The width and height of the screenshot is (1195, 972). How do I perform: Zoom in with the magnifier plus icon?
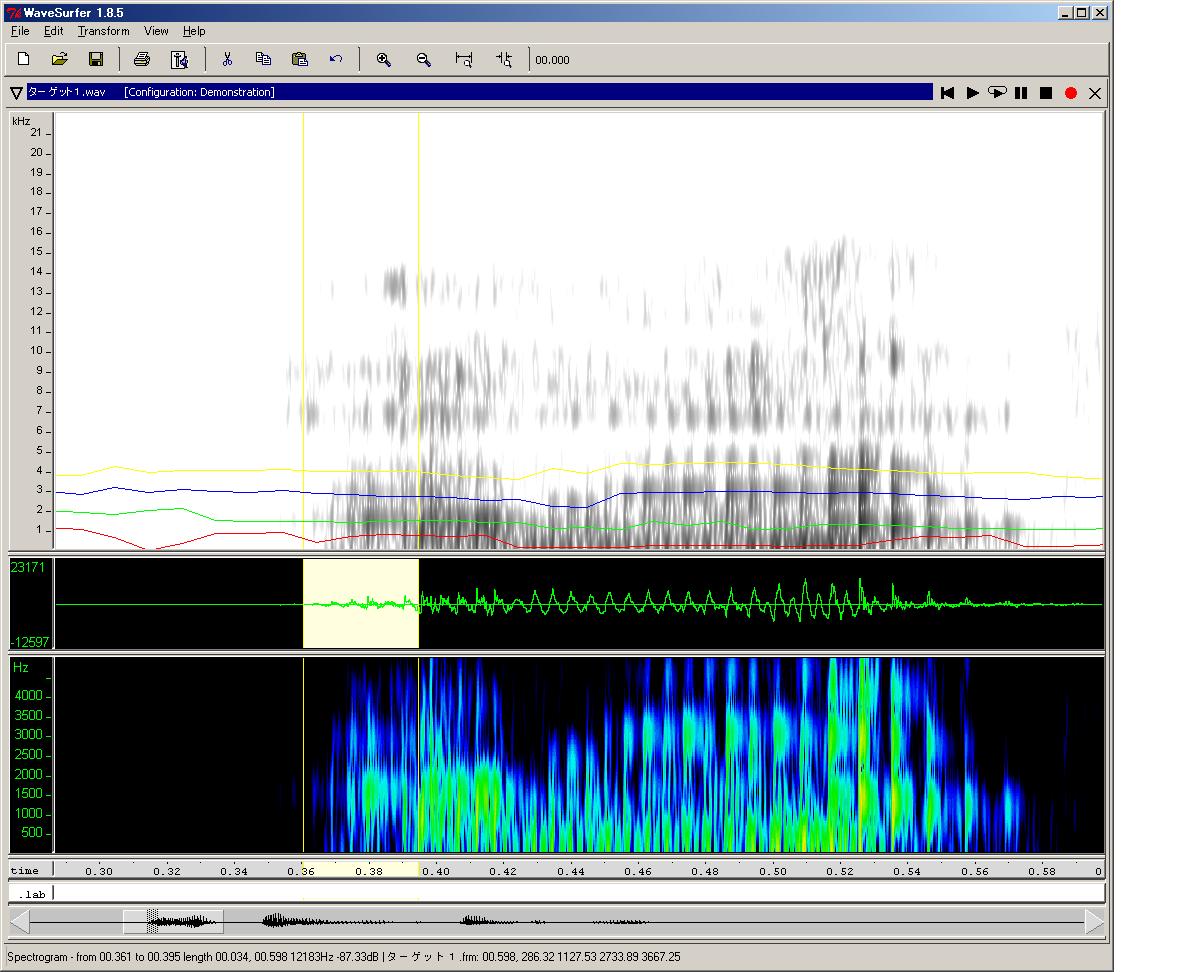383,60
